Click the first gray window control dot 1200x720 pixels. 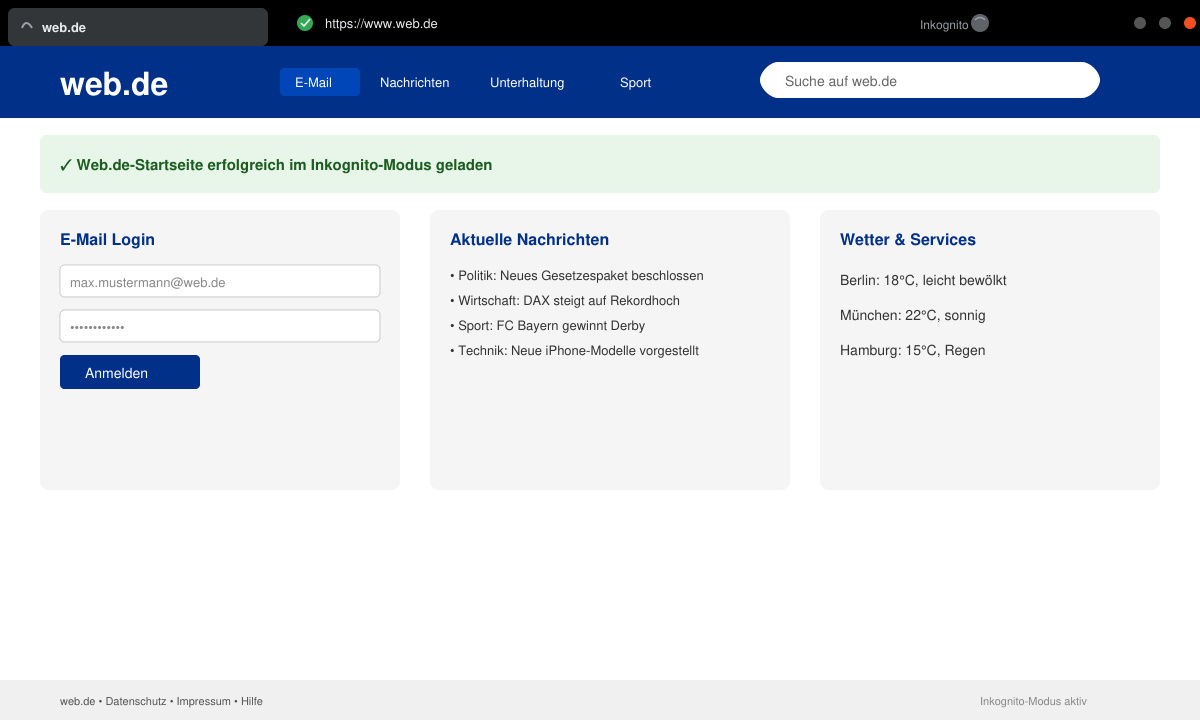(x=1140, y=23)
